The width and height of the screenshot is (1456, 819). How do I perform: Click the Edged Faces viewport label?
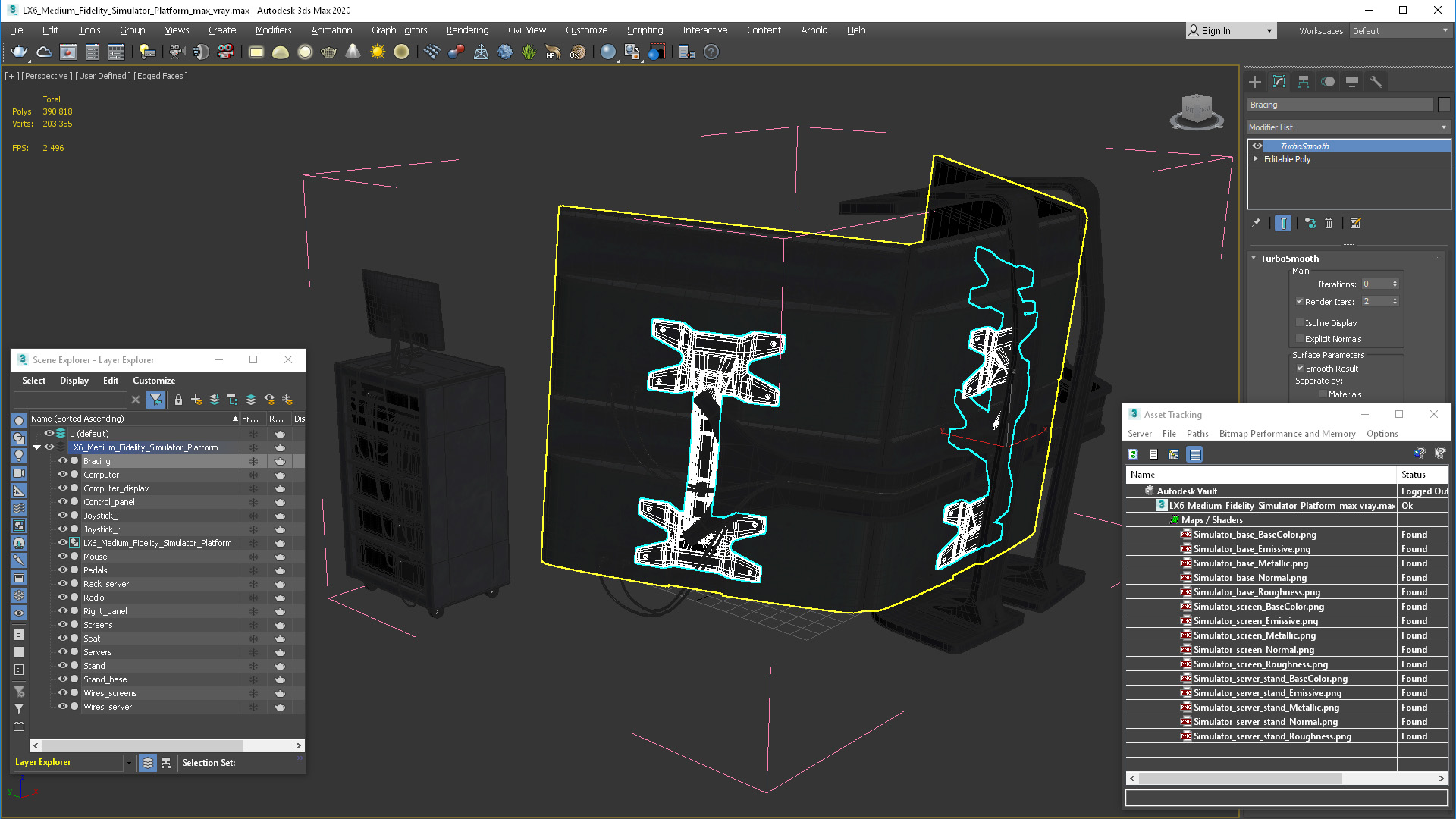(x=161, y=76)
